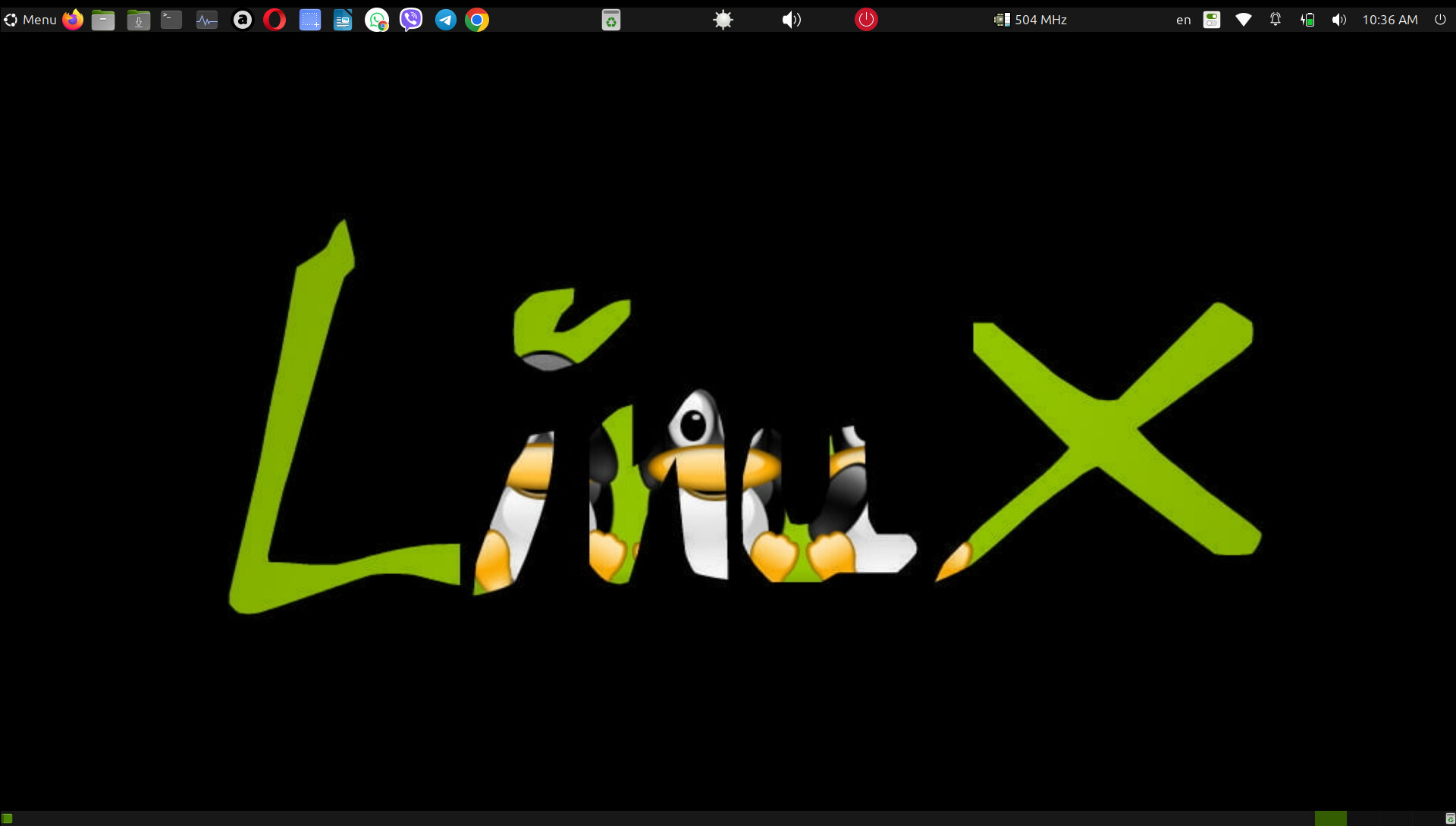Click the red power button applet
This screenshot has width=1456, height=826.
click(x=866, y=20)
